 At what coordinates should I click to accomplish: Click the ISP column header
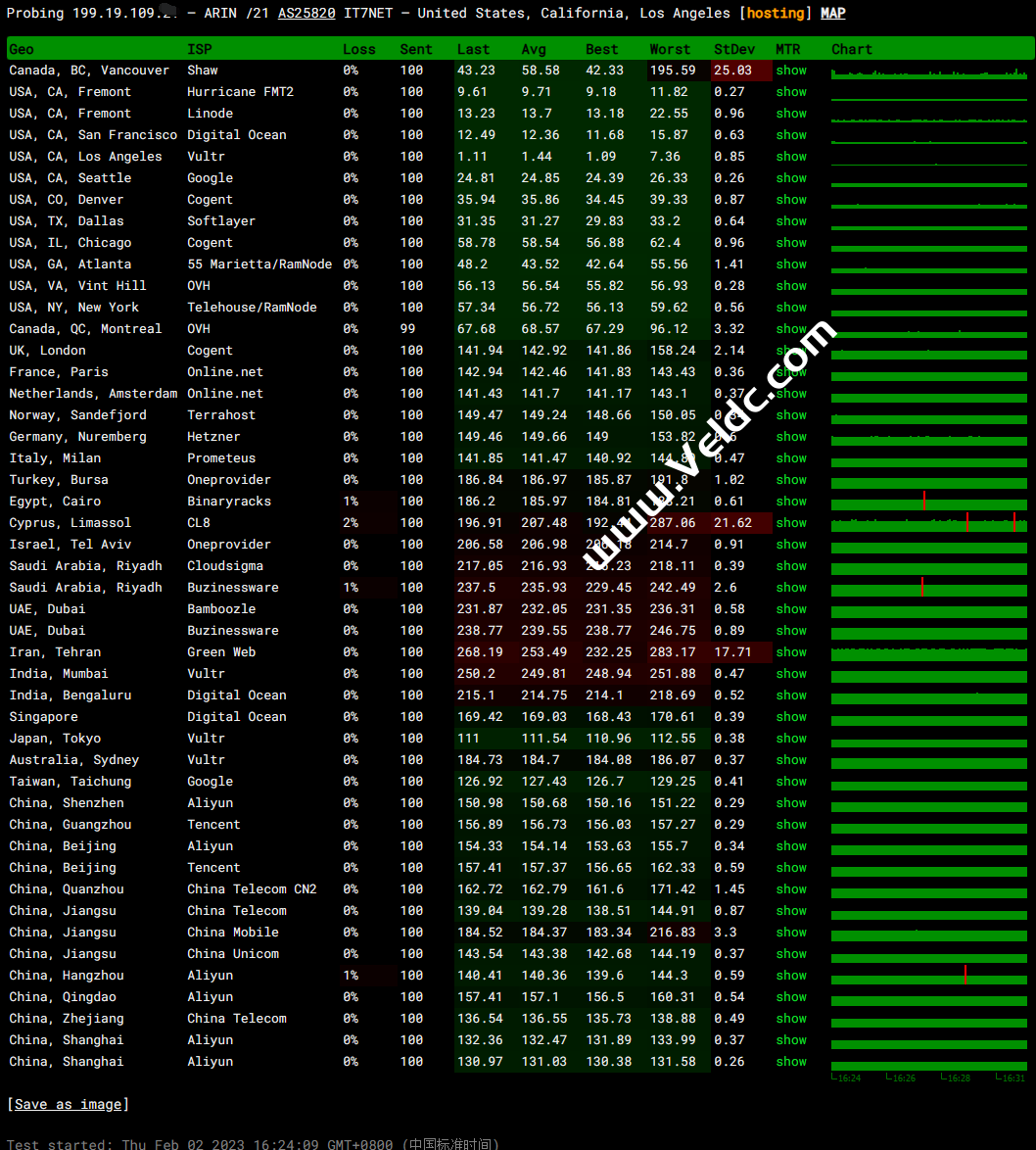pos(200,49)
